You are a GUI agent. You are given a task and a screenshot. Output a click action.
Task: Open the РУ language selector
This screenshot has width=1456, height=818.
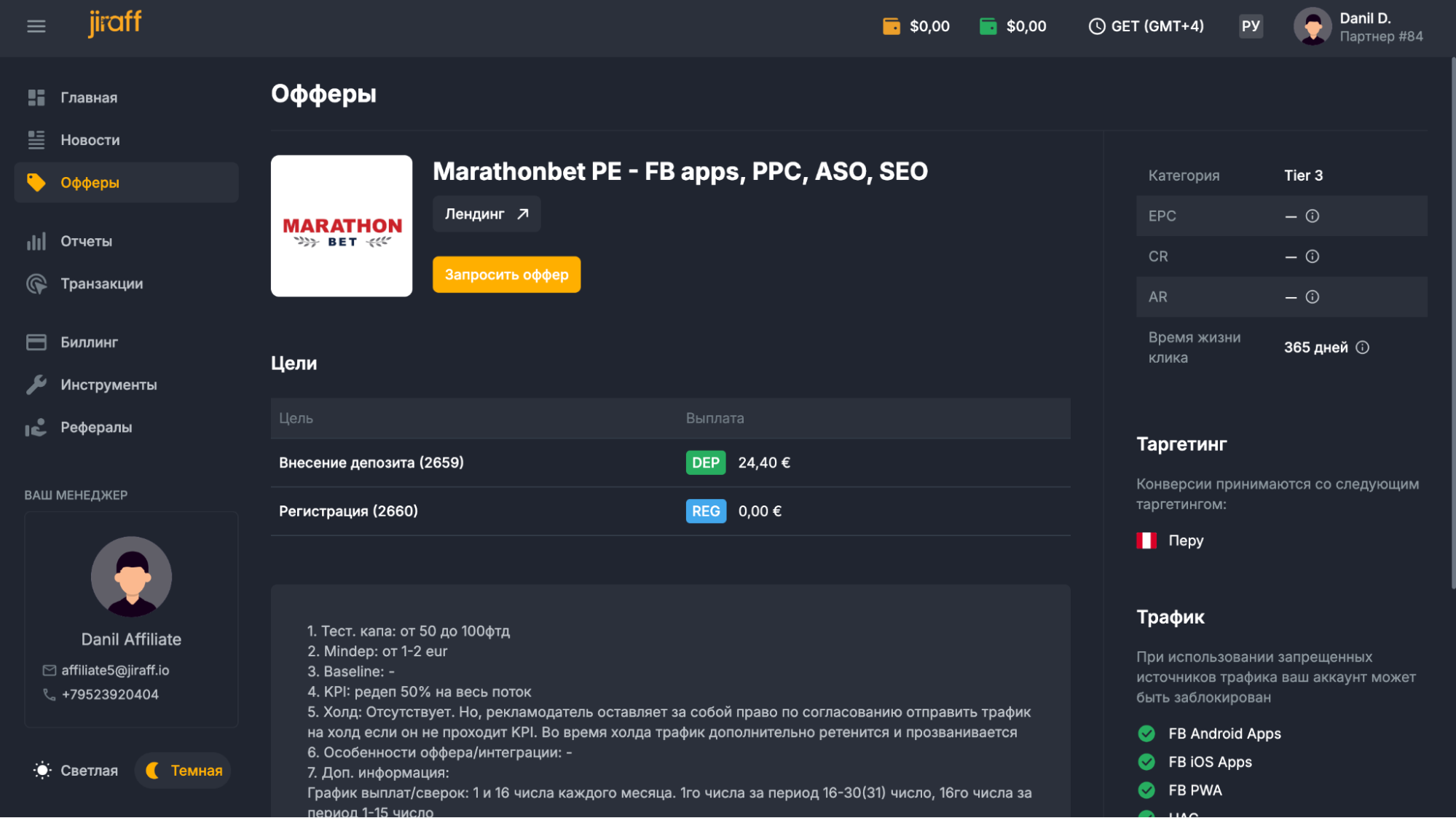click(x=1251, y=26)
